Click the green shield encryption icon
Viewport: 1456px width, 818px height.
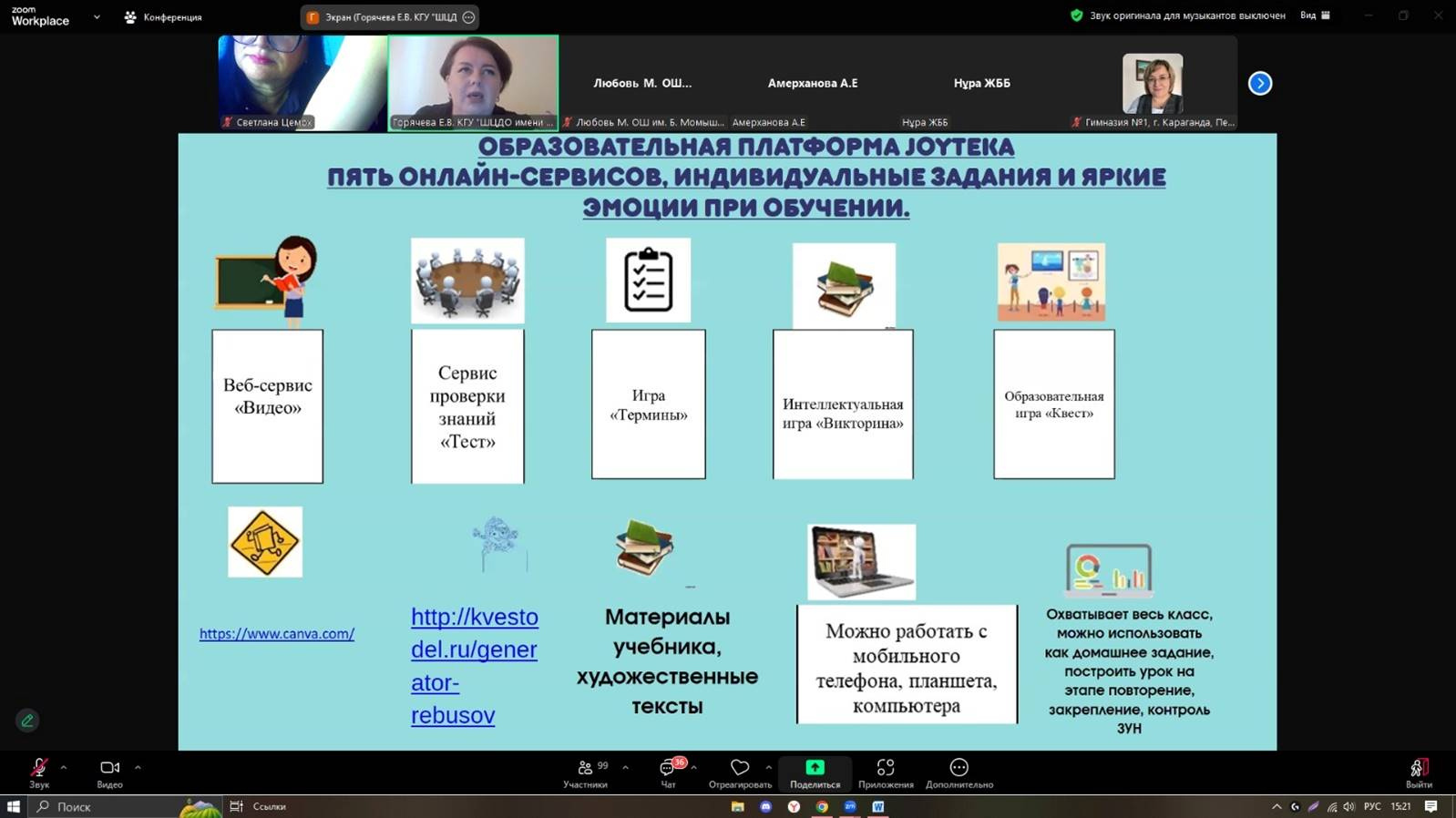tap(1076, 15)
